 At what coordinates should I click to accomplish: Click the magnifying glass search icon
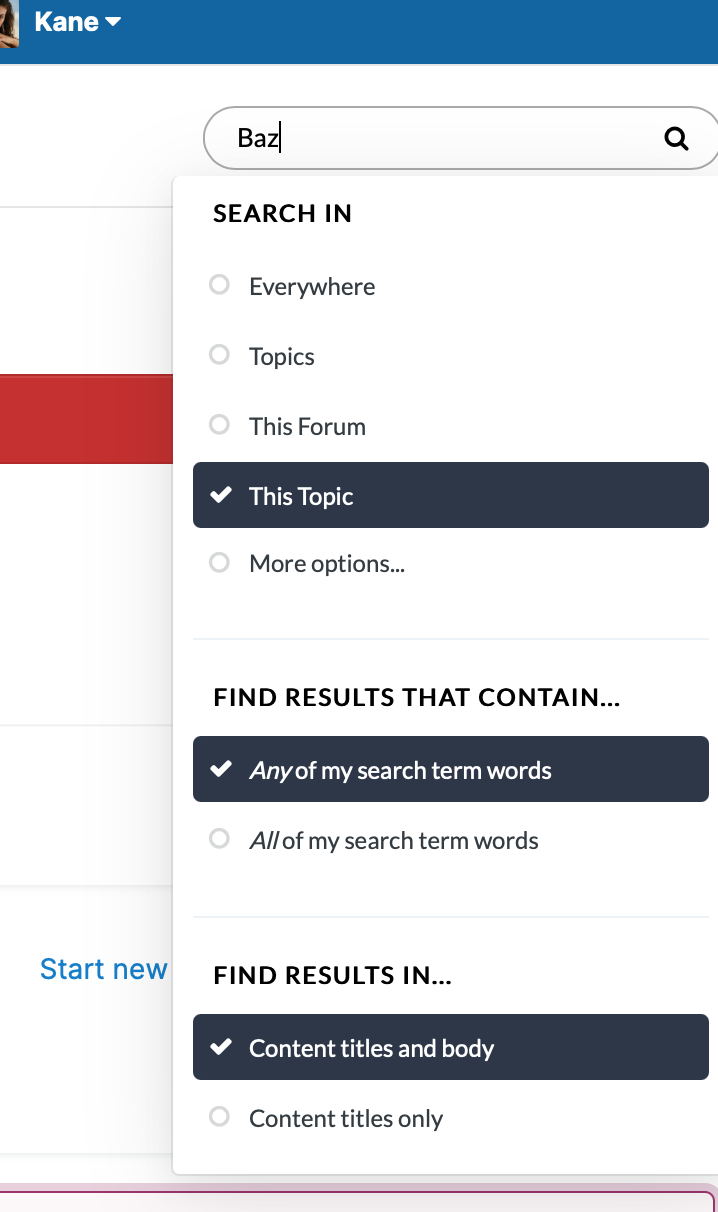677,139
